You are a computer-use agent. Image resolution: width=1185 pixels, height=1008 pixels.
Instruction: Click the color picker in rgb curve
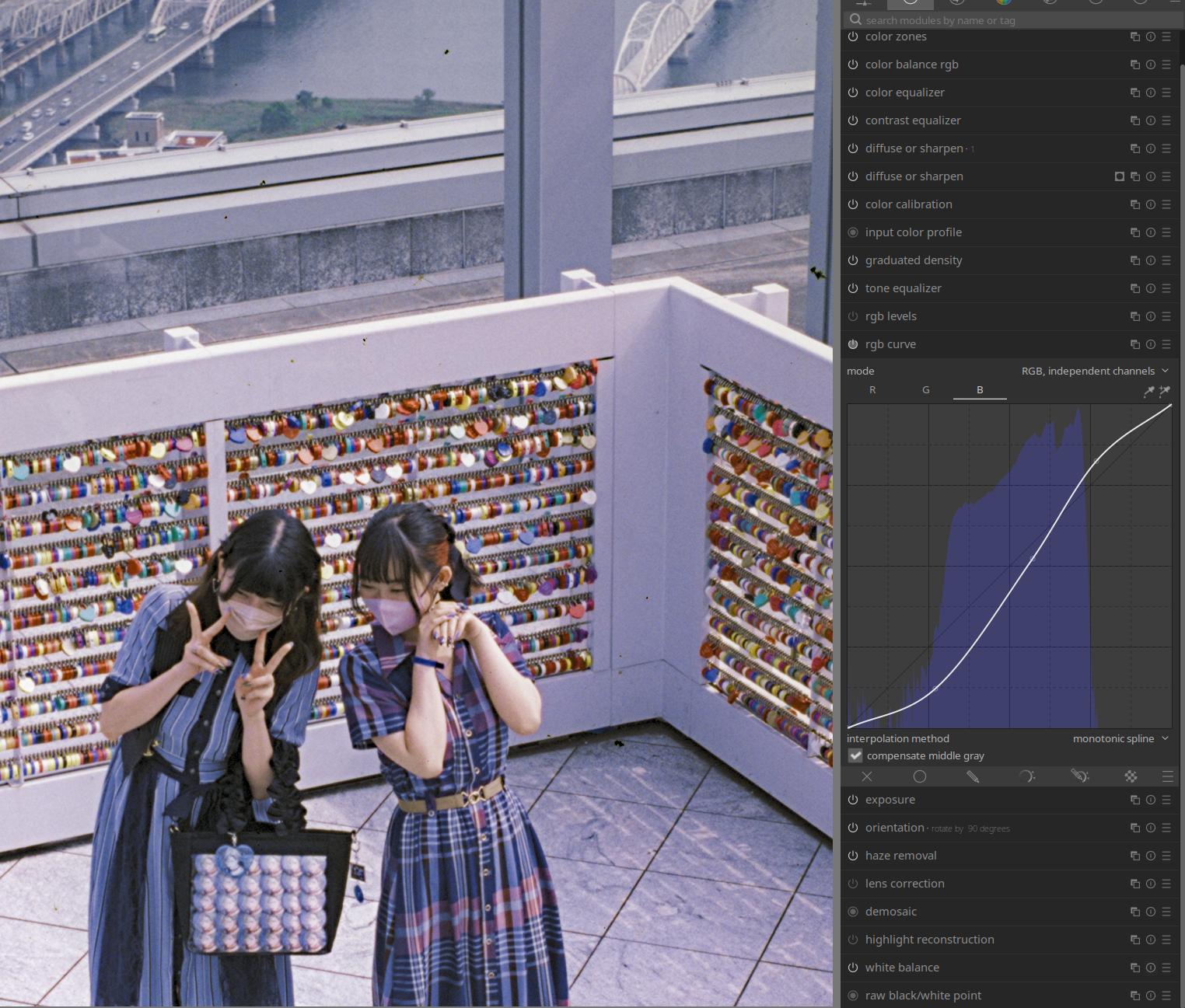tap(1148, 391)
